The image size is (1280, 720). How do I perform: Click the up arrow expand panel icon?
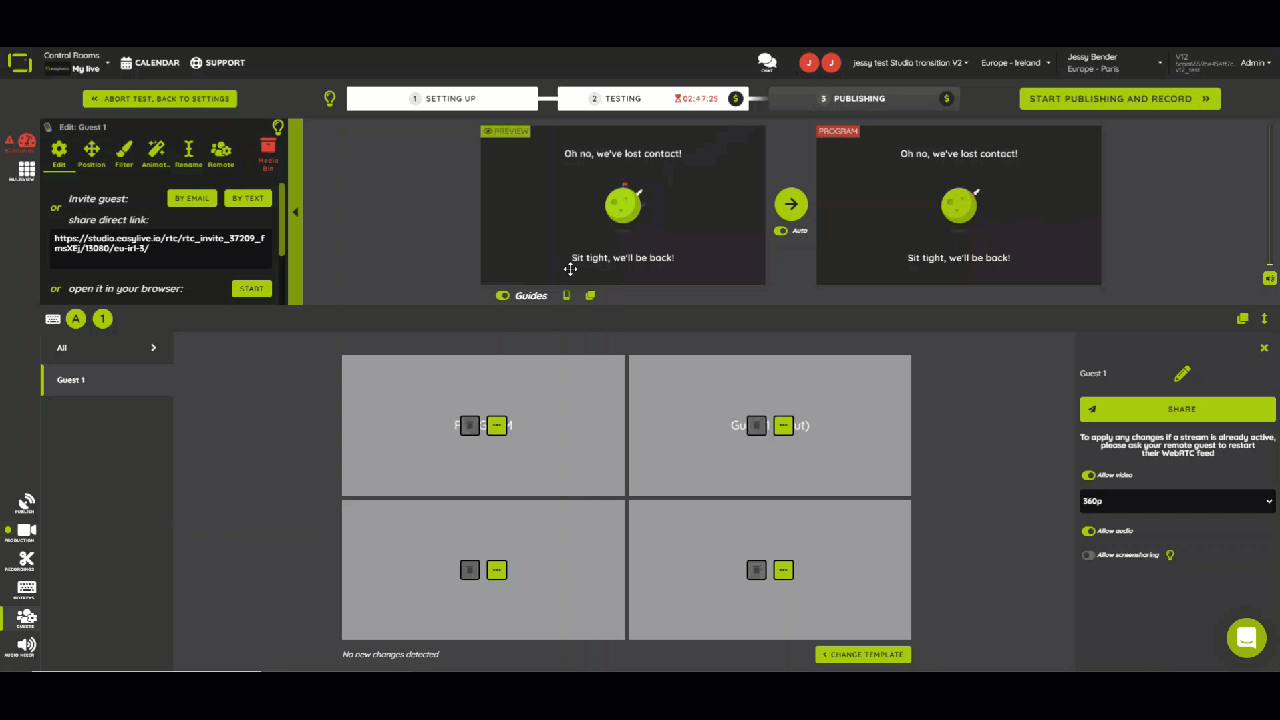pyautogui.click(x=1264, y=318)
